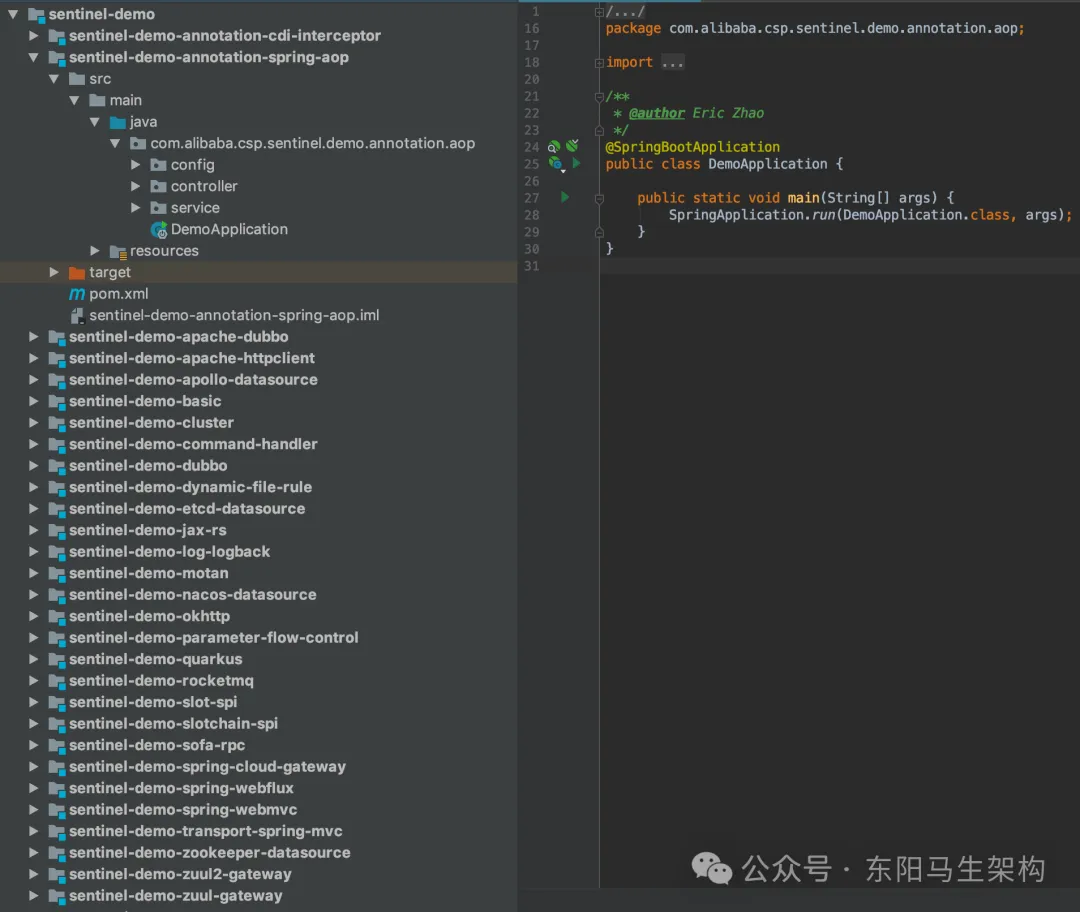
Task: Click the src folder icon
Action: (77, 79)
